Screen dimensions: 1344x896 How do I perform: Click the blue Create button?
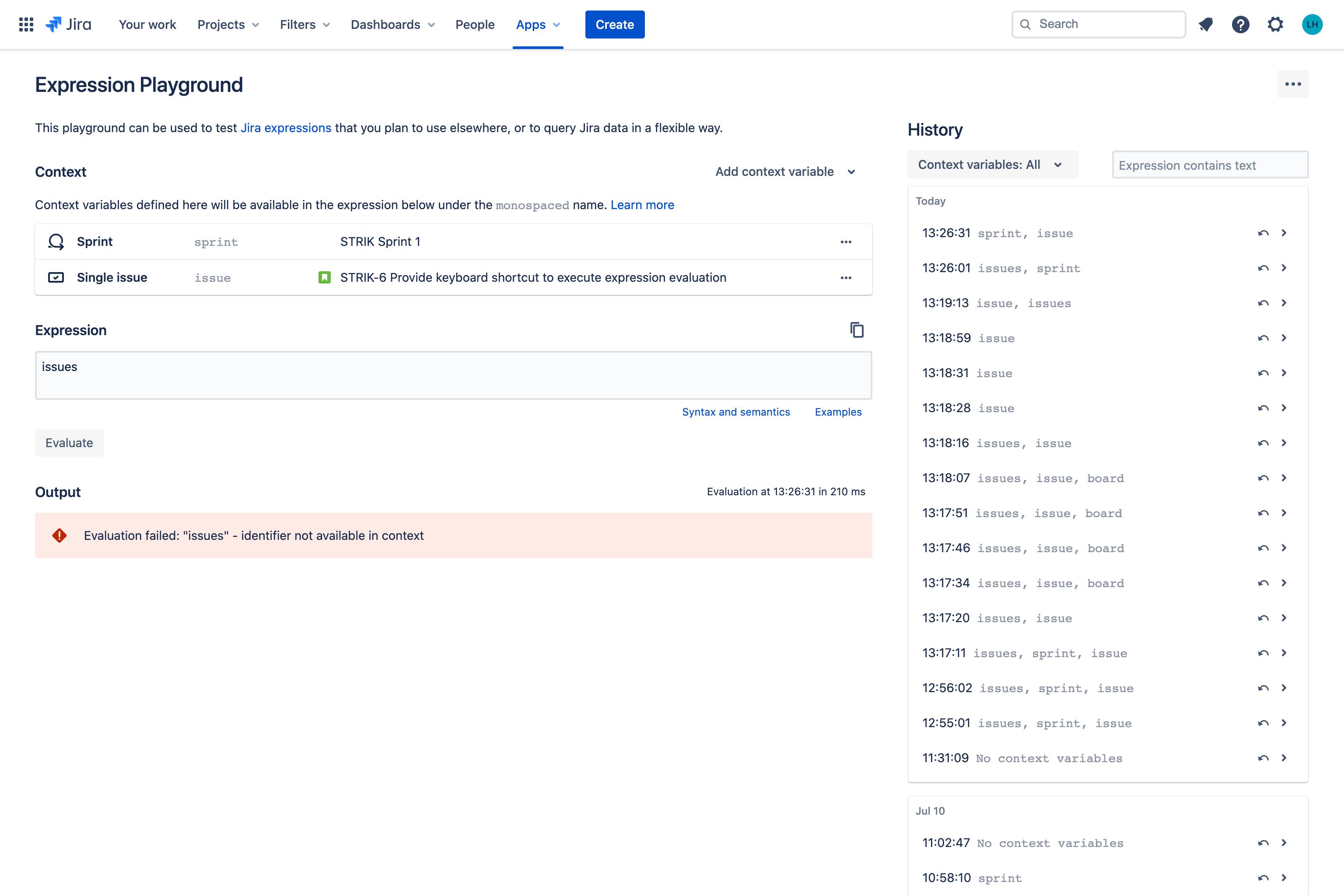tap(614, 24)
